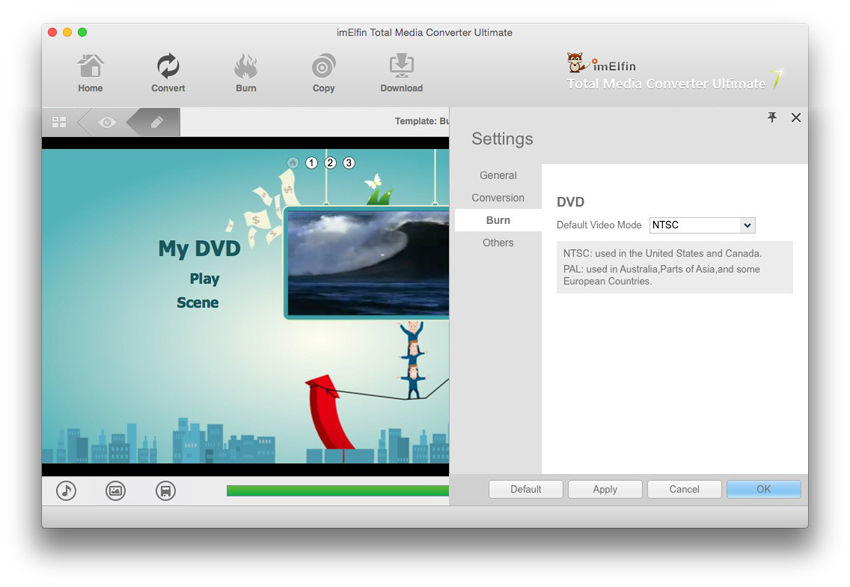Open the Others settings tab
This screenshot has height=587, width=850.
coord(498,243)
